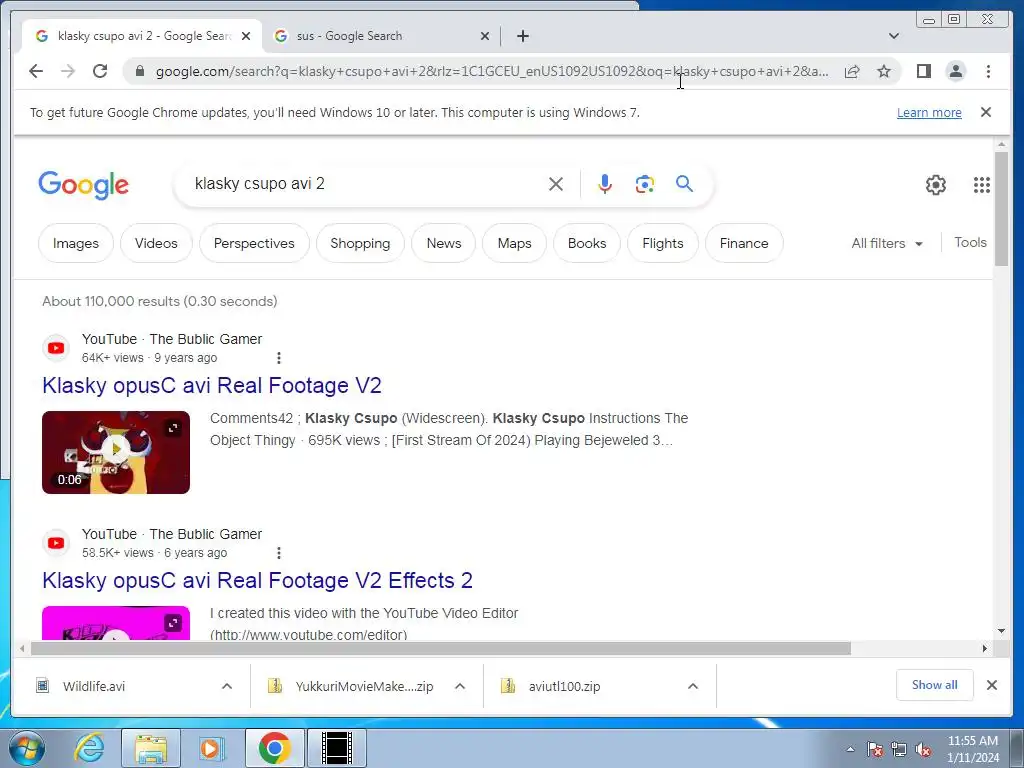Switch to the sus - Google Search tab

[x=380, y=36]
